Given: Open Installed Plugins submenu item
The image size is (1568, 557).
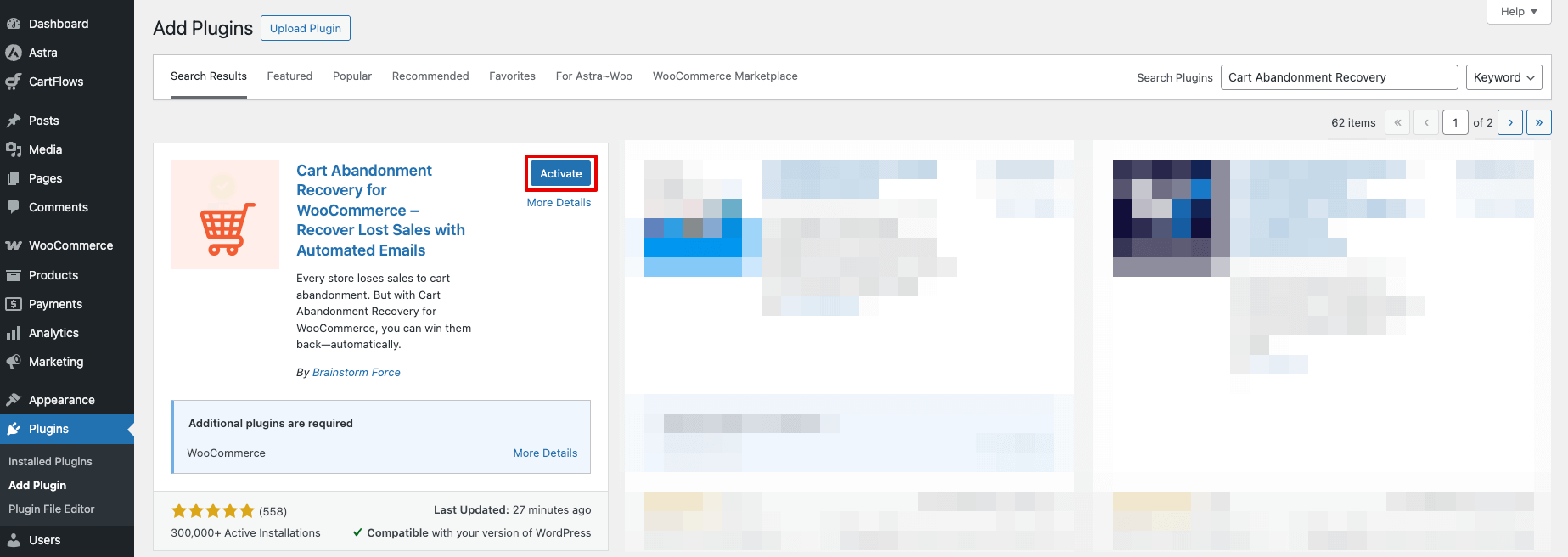Looking at the screenshot, I should coord(50,462).
